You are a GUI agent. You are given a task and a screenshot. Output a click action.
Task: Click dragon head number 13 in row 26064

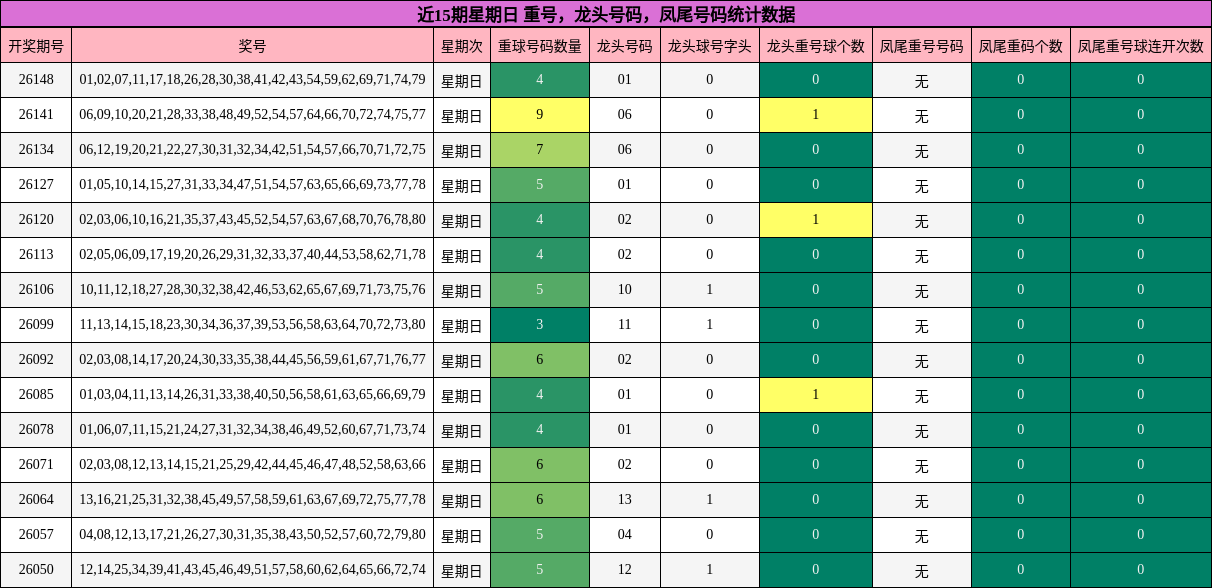click(625, 500)
